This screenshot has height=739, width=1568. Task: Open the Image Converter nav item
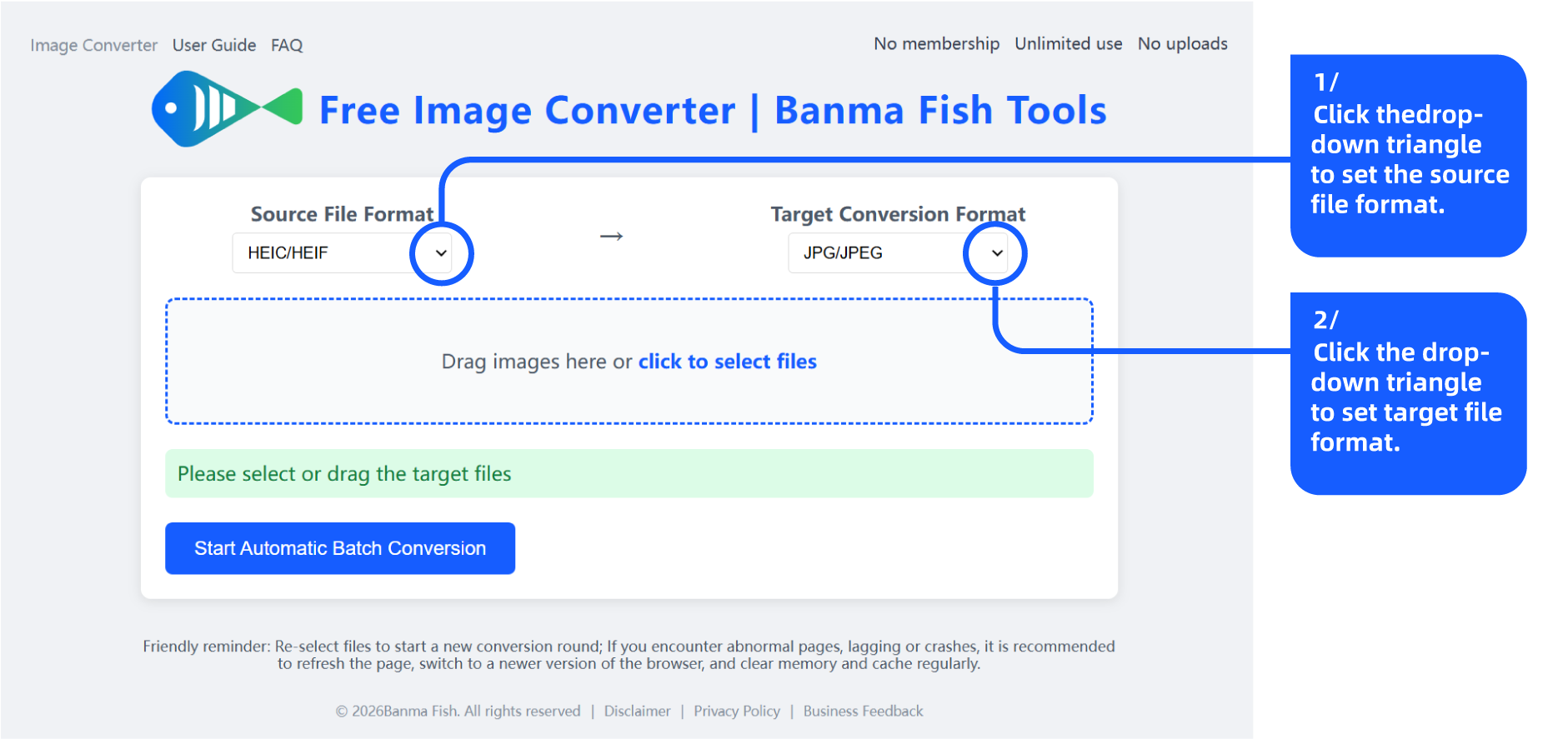(94, 45)
